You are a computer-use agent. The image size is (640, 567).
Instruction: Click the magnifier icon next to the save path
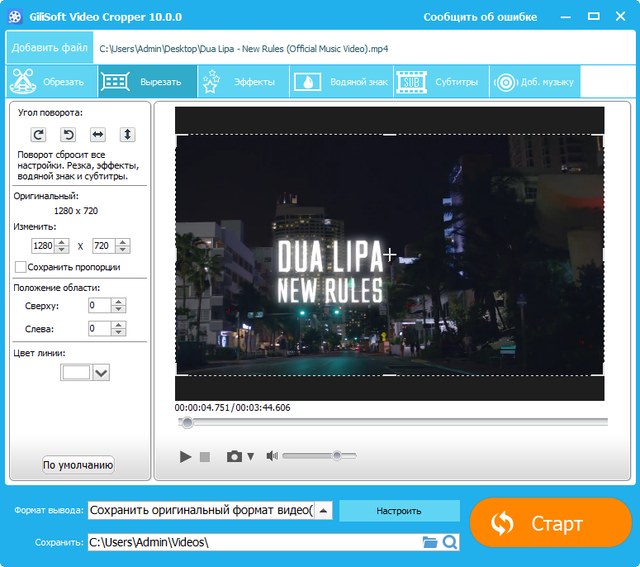[x=450, y=542]
